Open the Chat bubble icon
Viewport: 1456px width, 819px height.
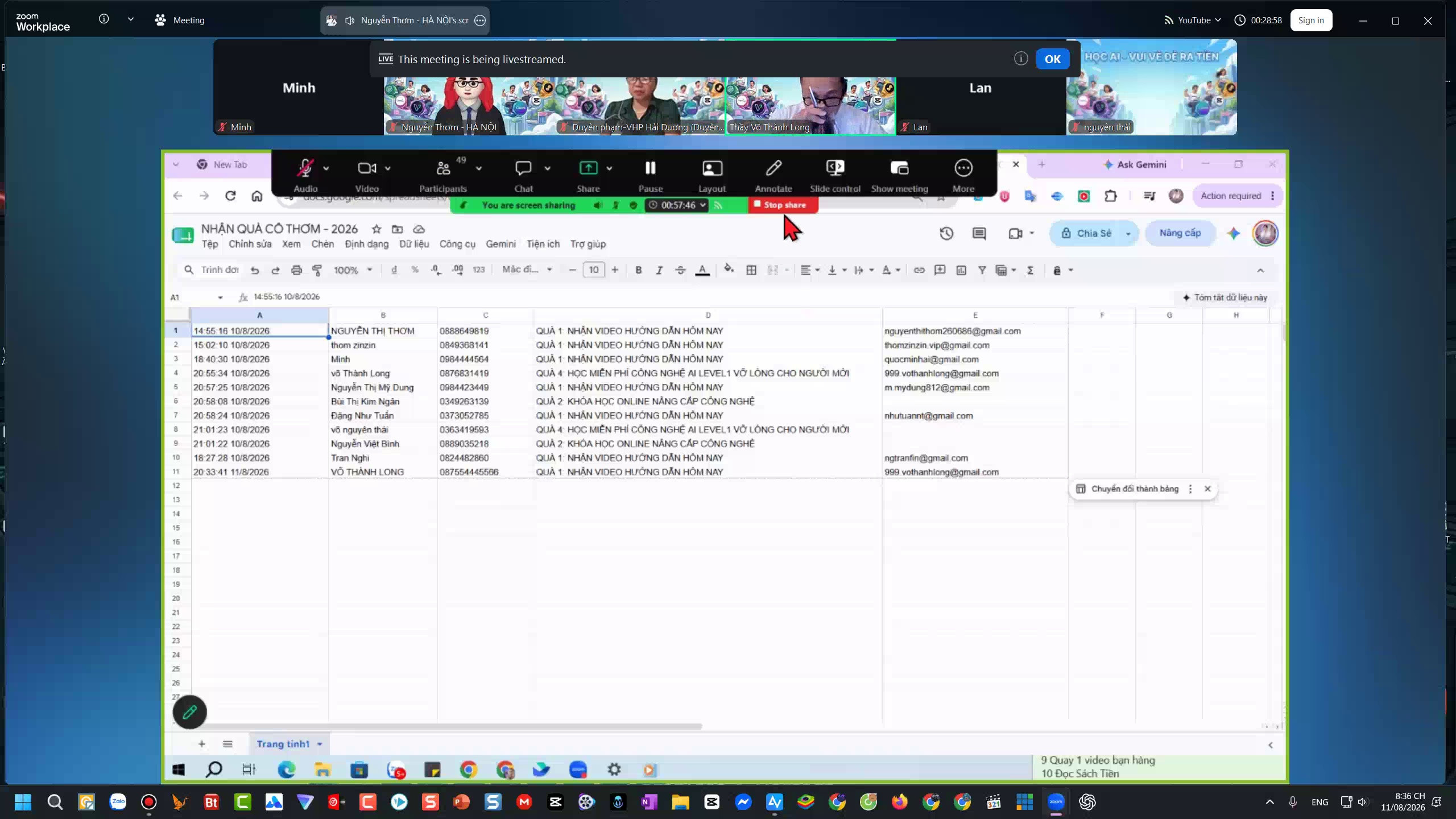coord(523,175)
